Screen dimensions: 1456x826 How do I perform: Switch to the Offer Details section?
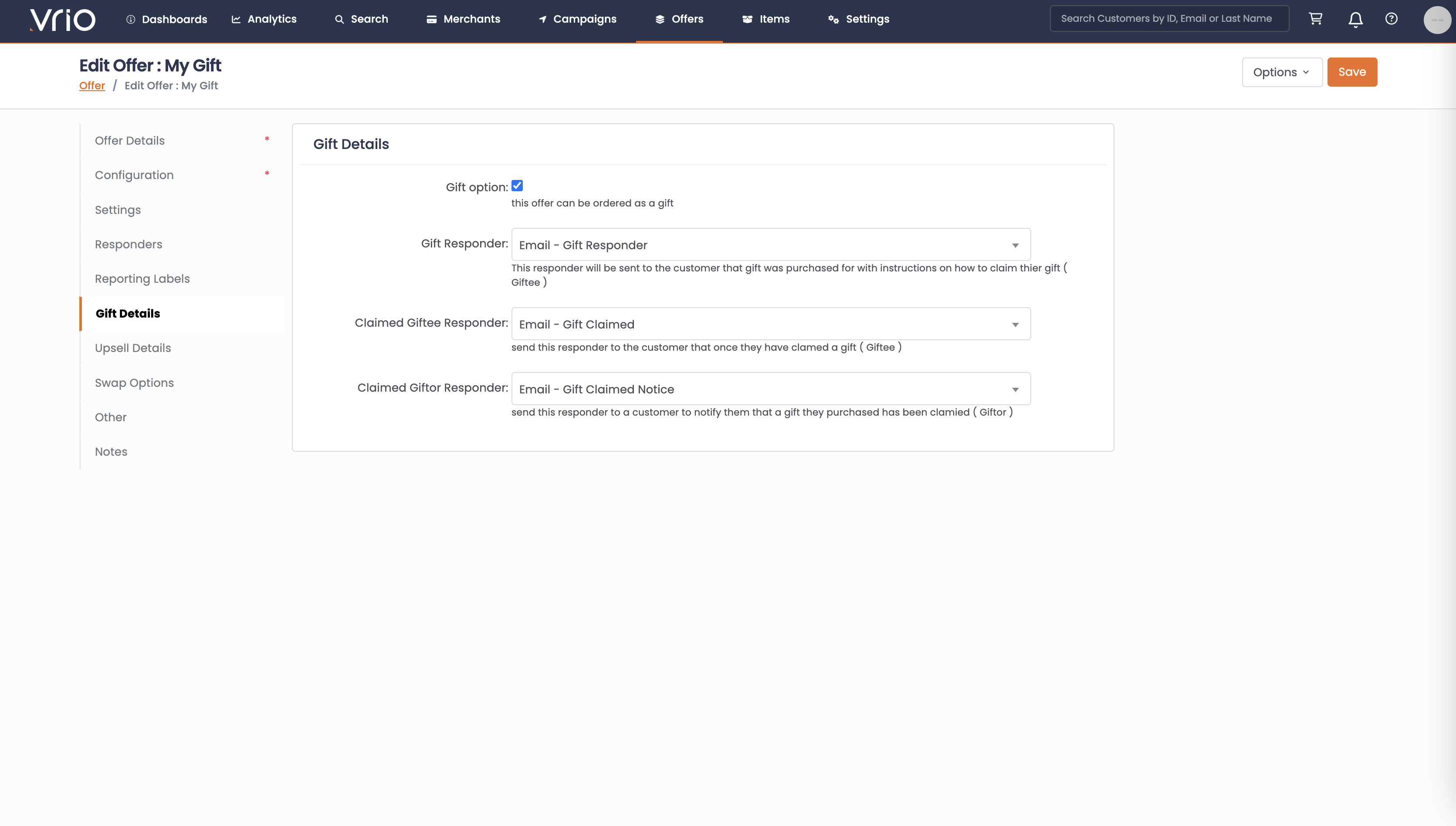point(183,141)
